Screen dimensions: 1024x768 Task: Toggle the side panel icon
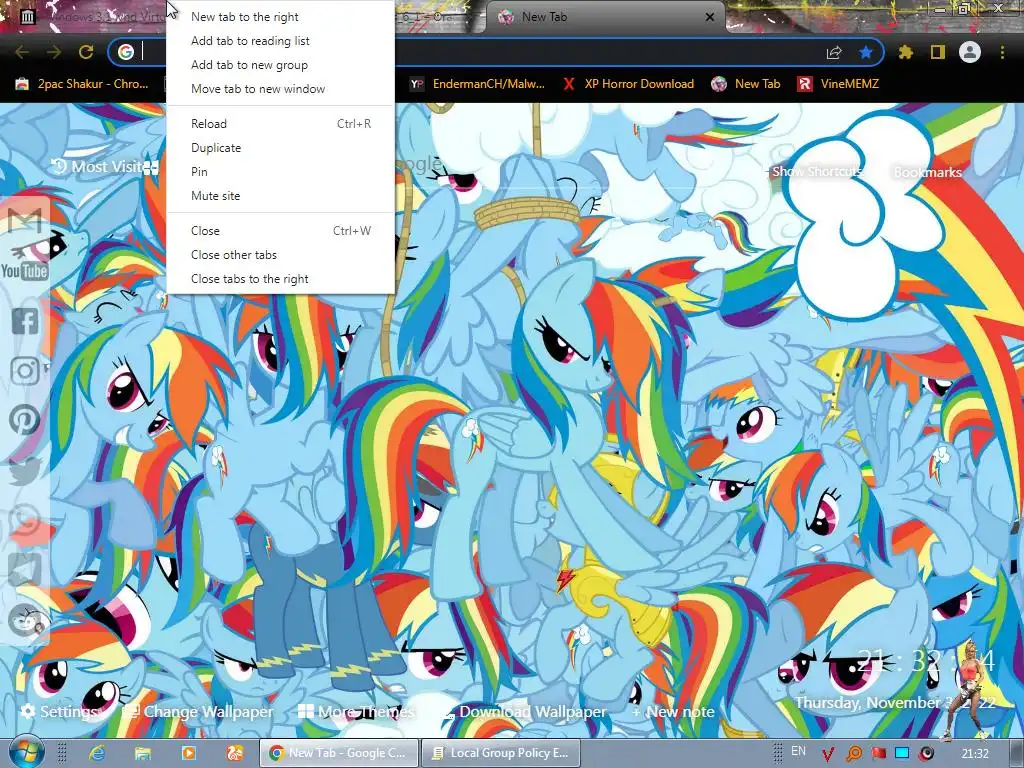tap(938, 52)
